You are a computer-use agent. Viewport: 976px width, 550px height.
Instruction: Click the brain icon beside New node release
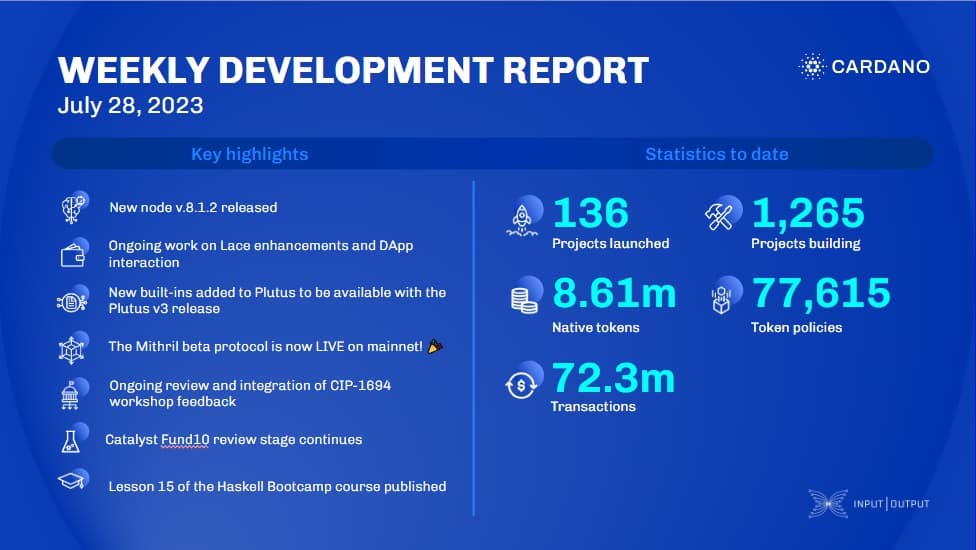[70, 208]
